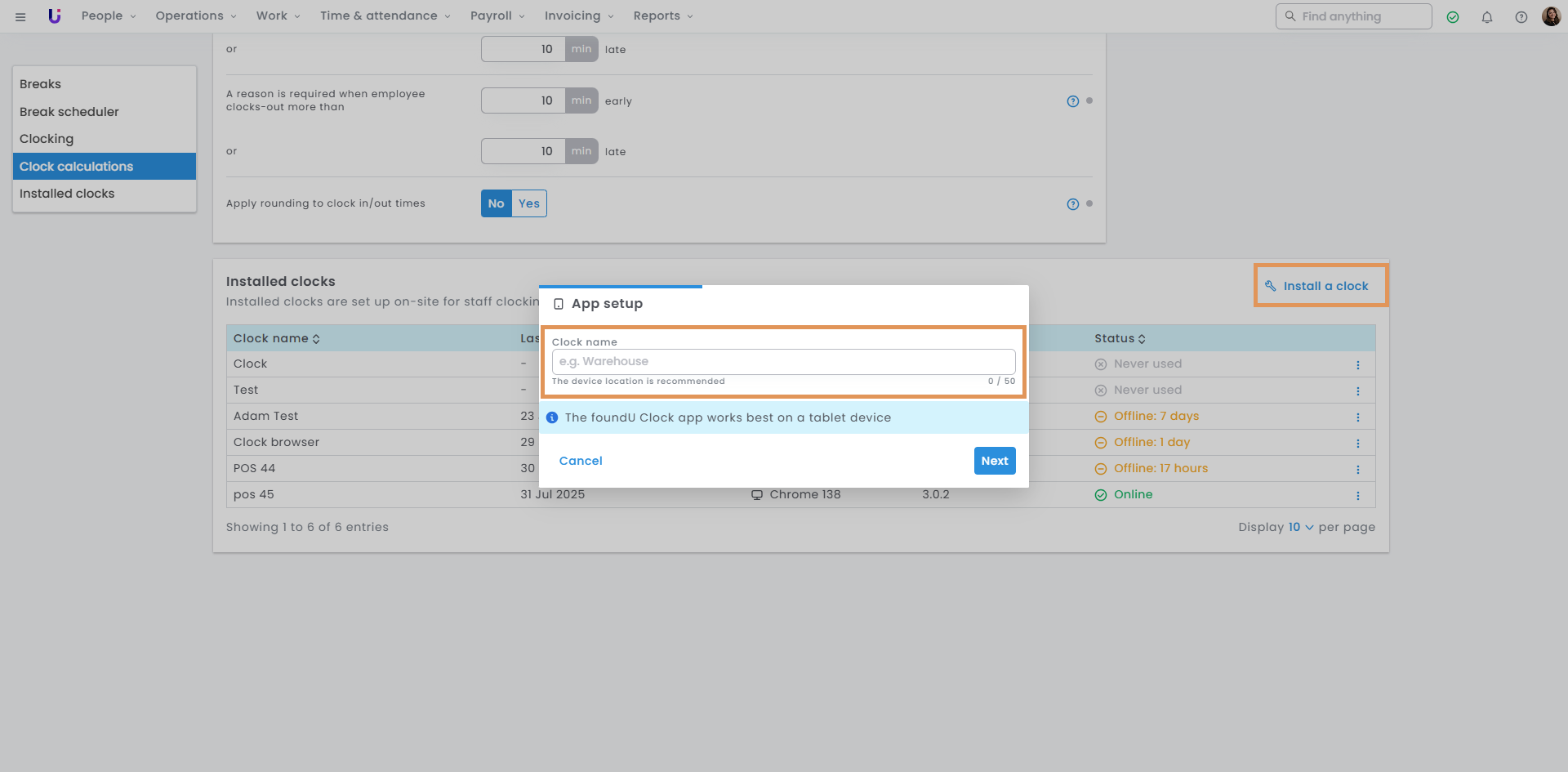Change the entries per page display dropdown

[1300, 527]
